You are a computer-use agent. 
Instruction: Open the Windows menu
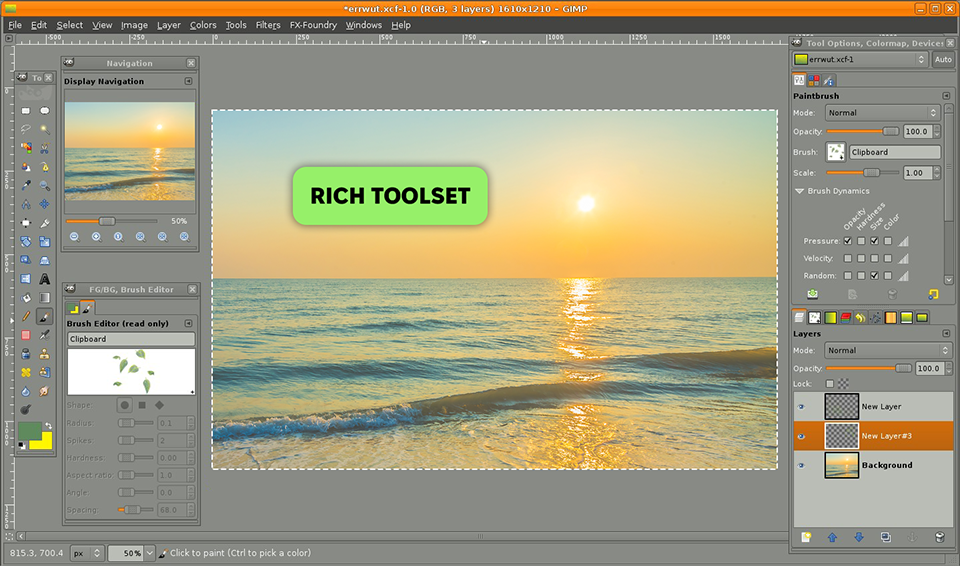click(364, 25)
